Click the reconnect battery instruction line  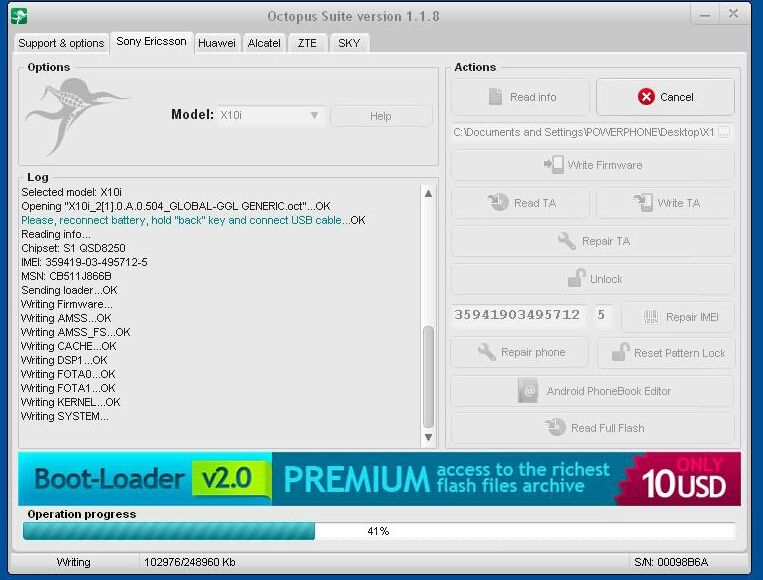click(x=193, y=220)
